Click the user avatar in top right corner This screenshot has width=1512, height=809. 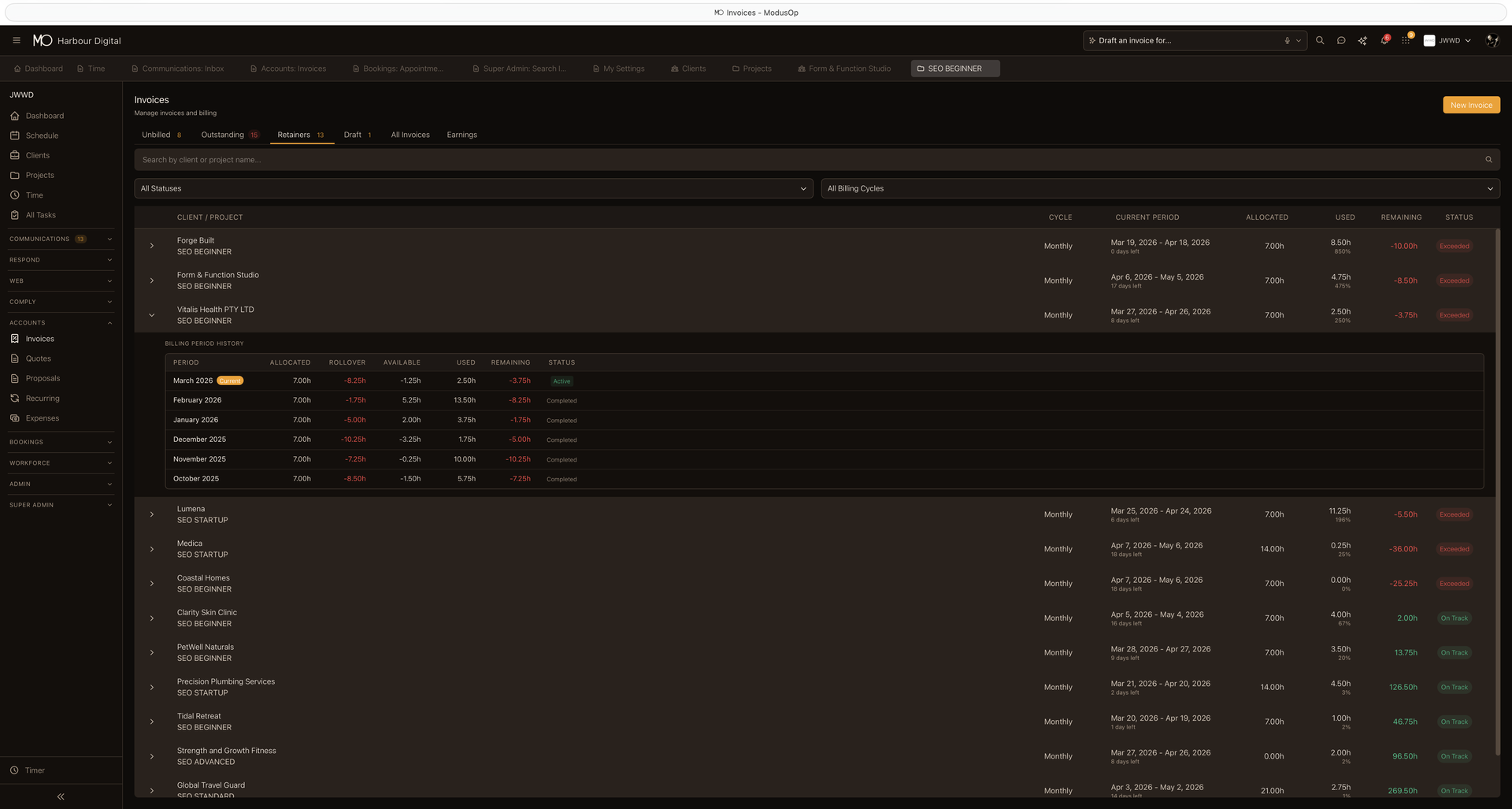[x=1492, y=40]
